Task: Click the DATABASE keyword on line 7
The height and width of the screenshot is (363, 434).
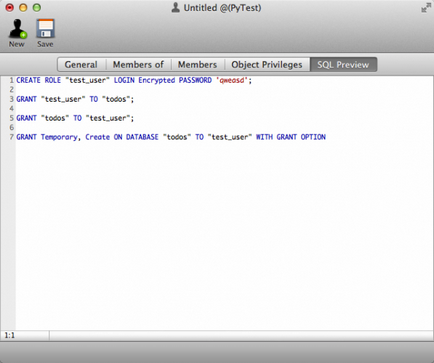Action: point(142,137)
